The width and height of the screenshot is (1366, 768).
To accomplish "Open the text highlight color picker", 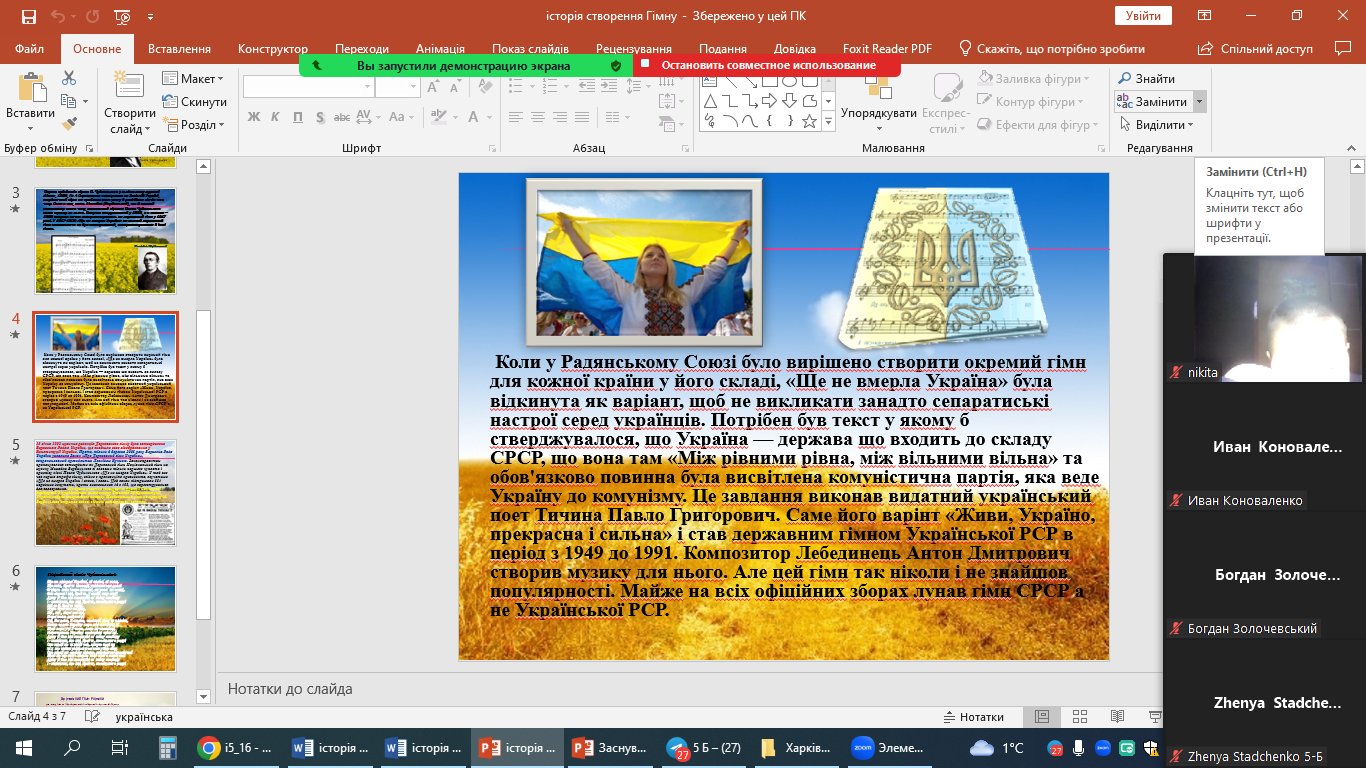I will coord(439,117).
